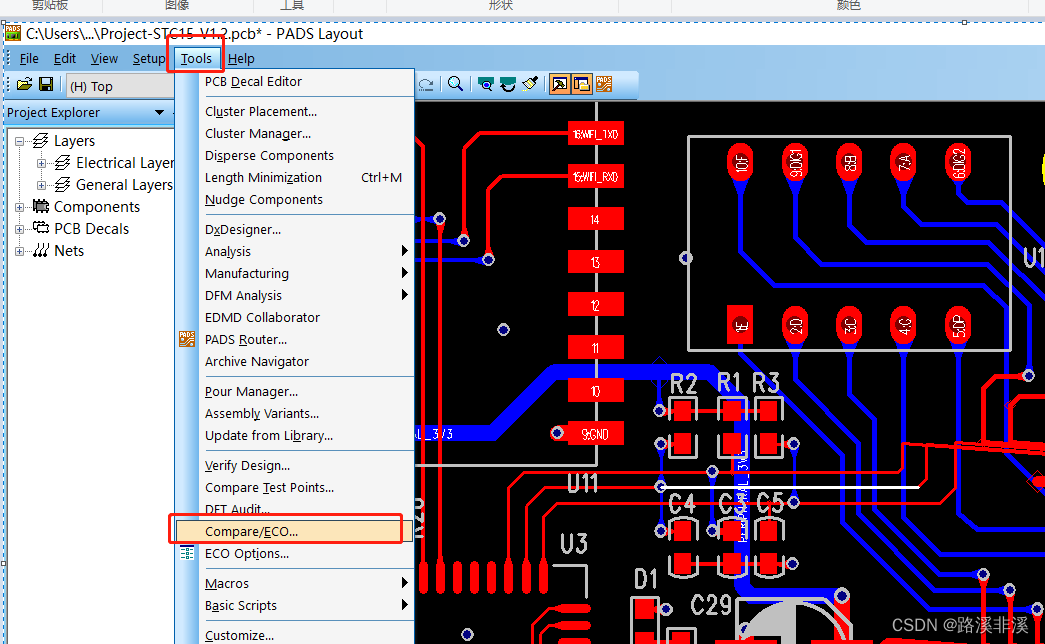Launch PADS Router from toolbar icon

pyautogui.click(x=604, y=84)
